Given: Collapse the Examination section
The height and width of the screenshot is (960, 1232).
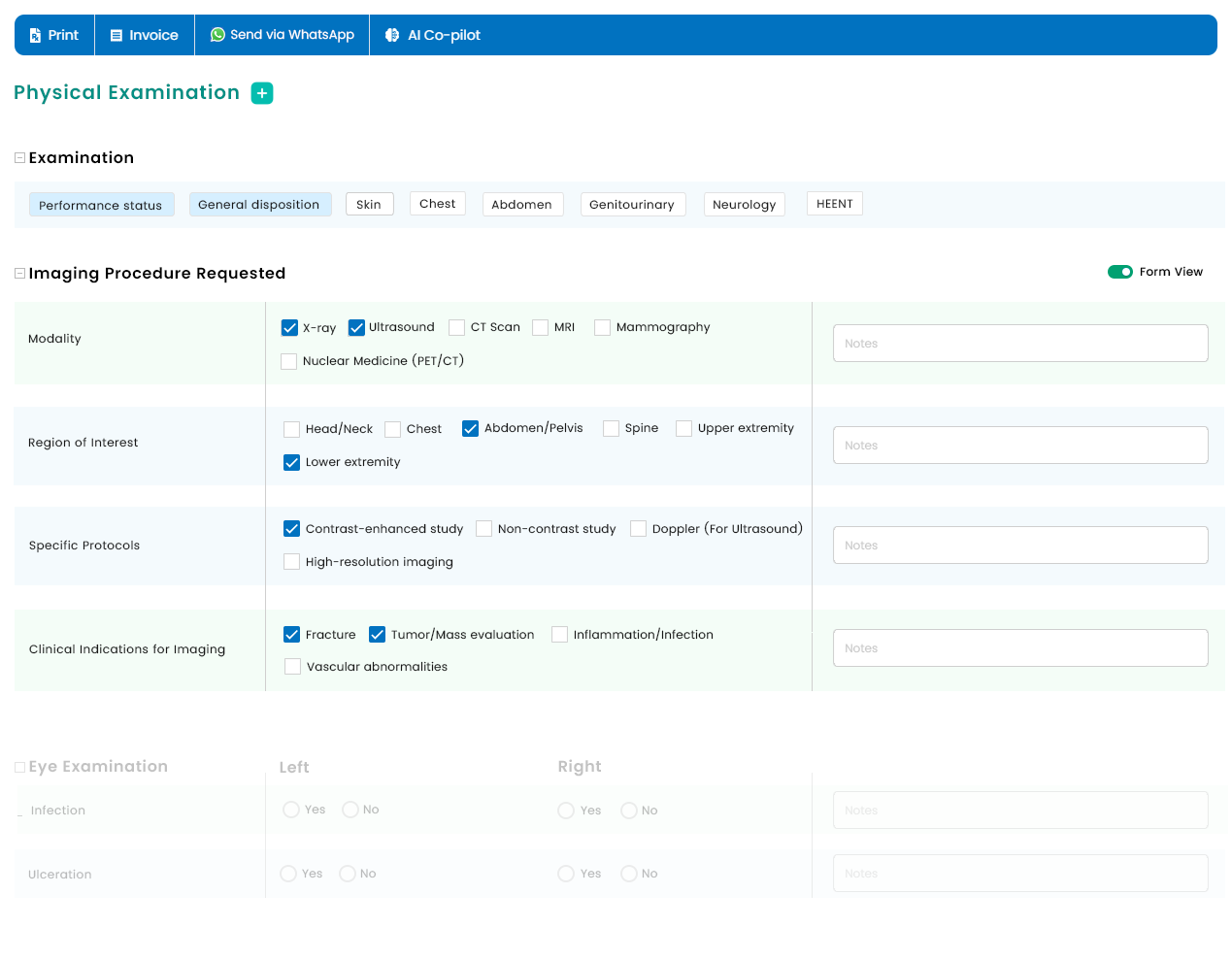Looking at the screenshot, I should tap(19, 157).
